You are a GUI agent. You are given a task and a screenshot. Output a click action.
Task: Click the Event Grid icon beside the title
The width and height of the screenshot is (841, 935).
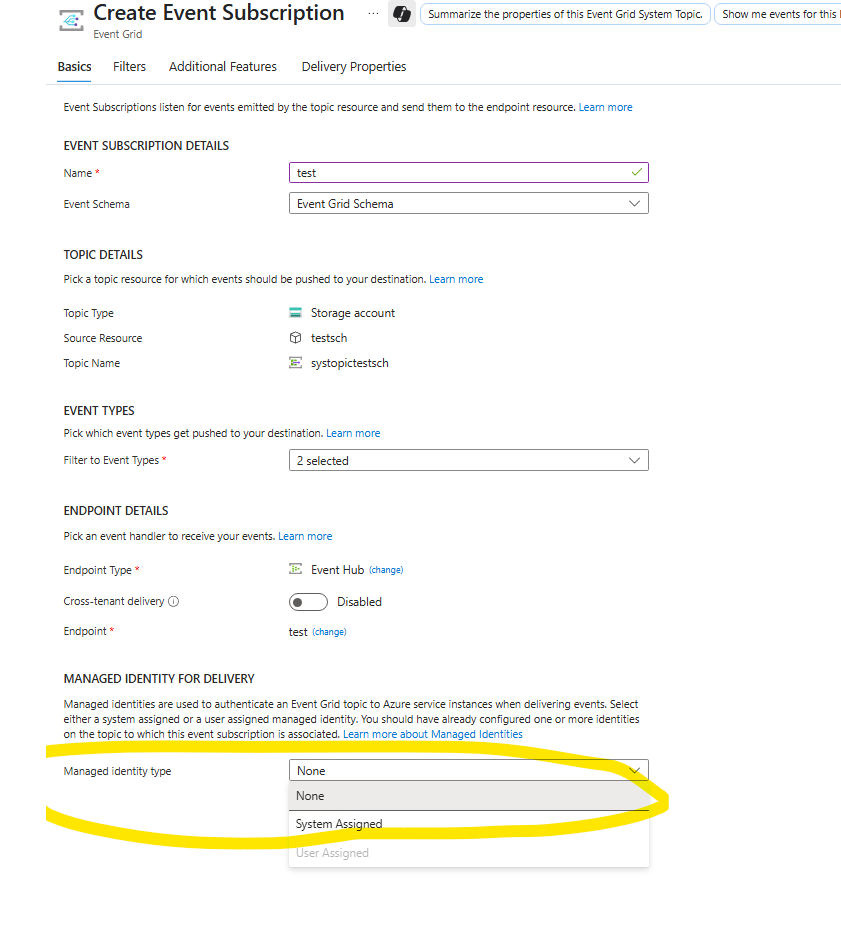click(71, 21)
